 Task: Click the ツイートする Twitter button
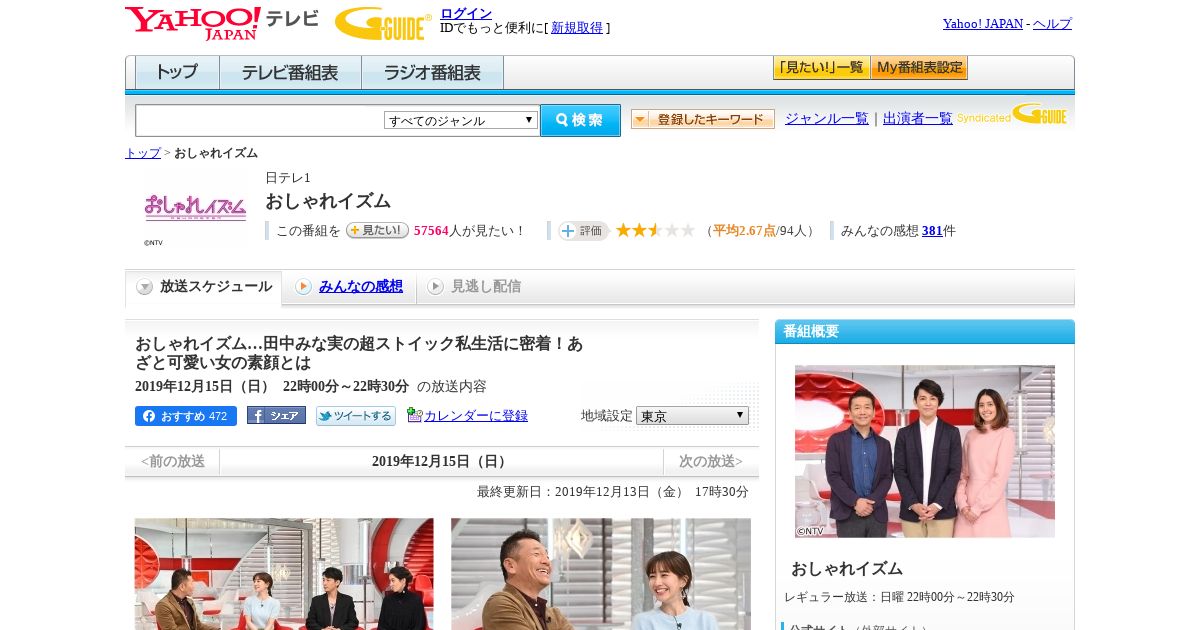pos(356,416)
